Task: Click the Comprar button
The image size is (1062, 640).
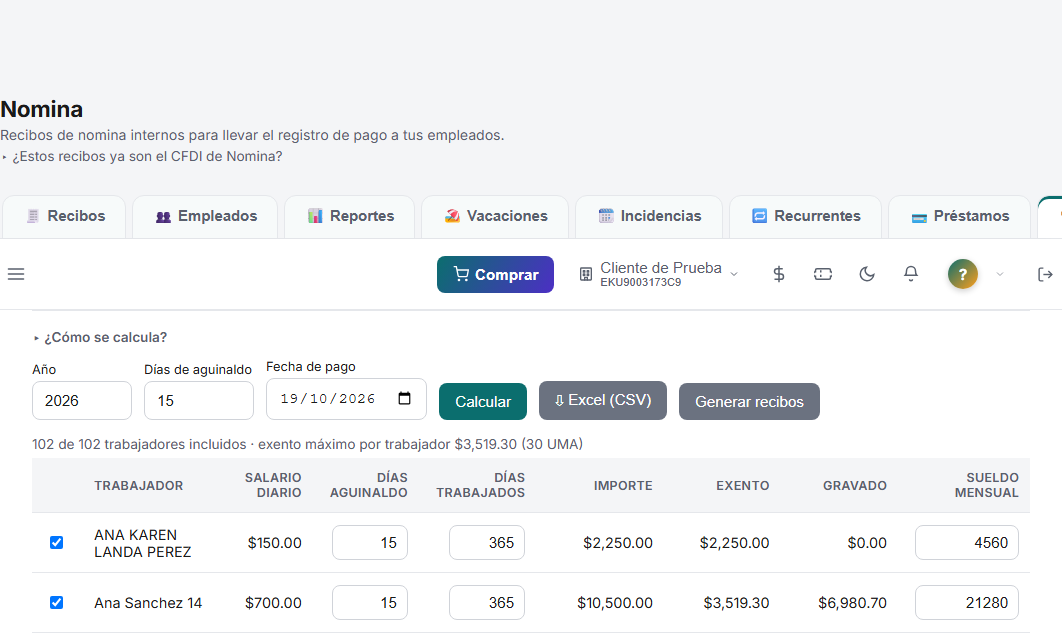Action: tap(495, 274)
